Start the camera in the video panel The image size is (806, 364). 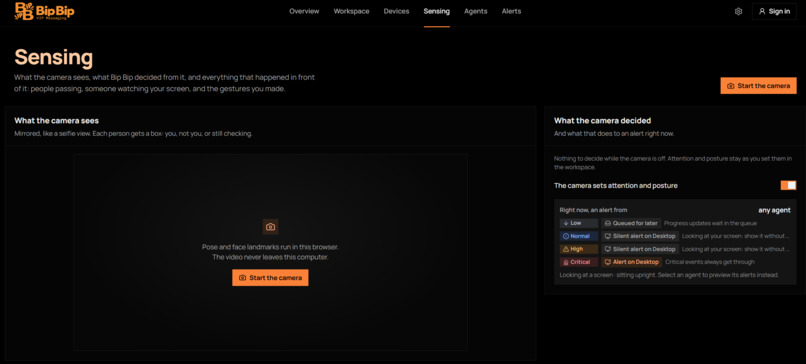click(x=270, y=278)
